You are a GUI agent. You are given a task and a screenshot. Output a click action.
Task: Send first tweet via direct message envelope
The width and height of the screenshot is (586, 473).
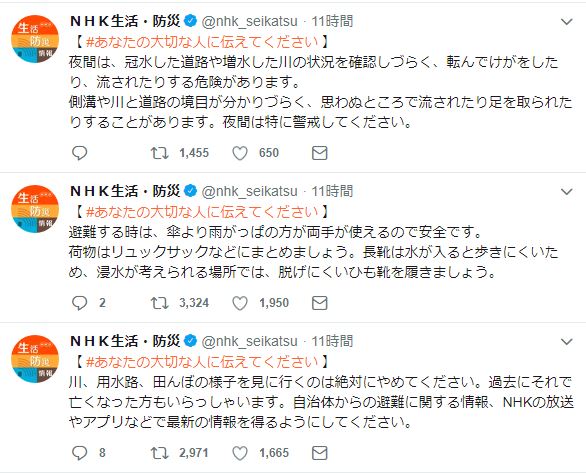point(320,153)
